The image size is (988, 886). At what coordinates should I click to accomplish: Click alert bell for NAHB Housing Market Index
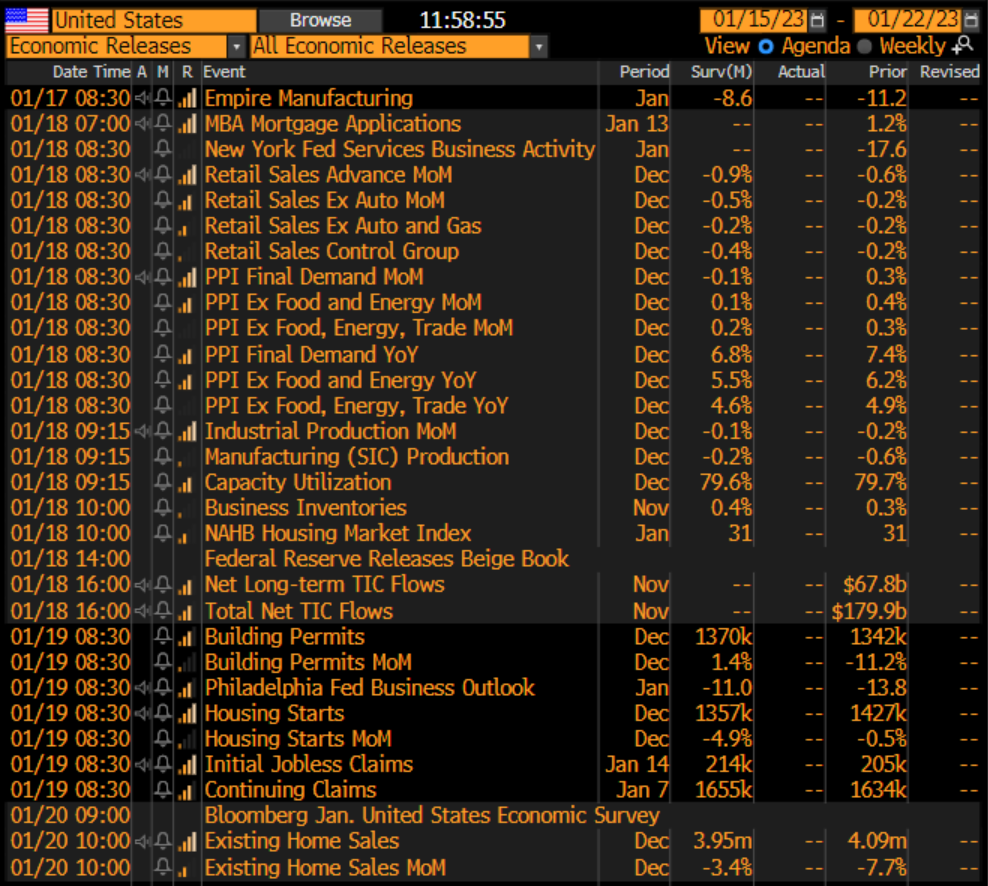click(x=163, y=533)
